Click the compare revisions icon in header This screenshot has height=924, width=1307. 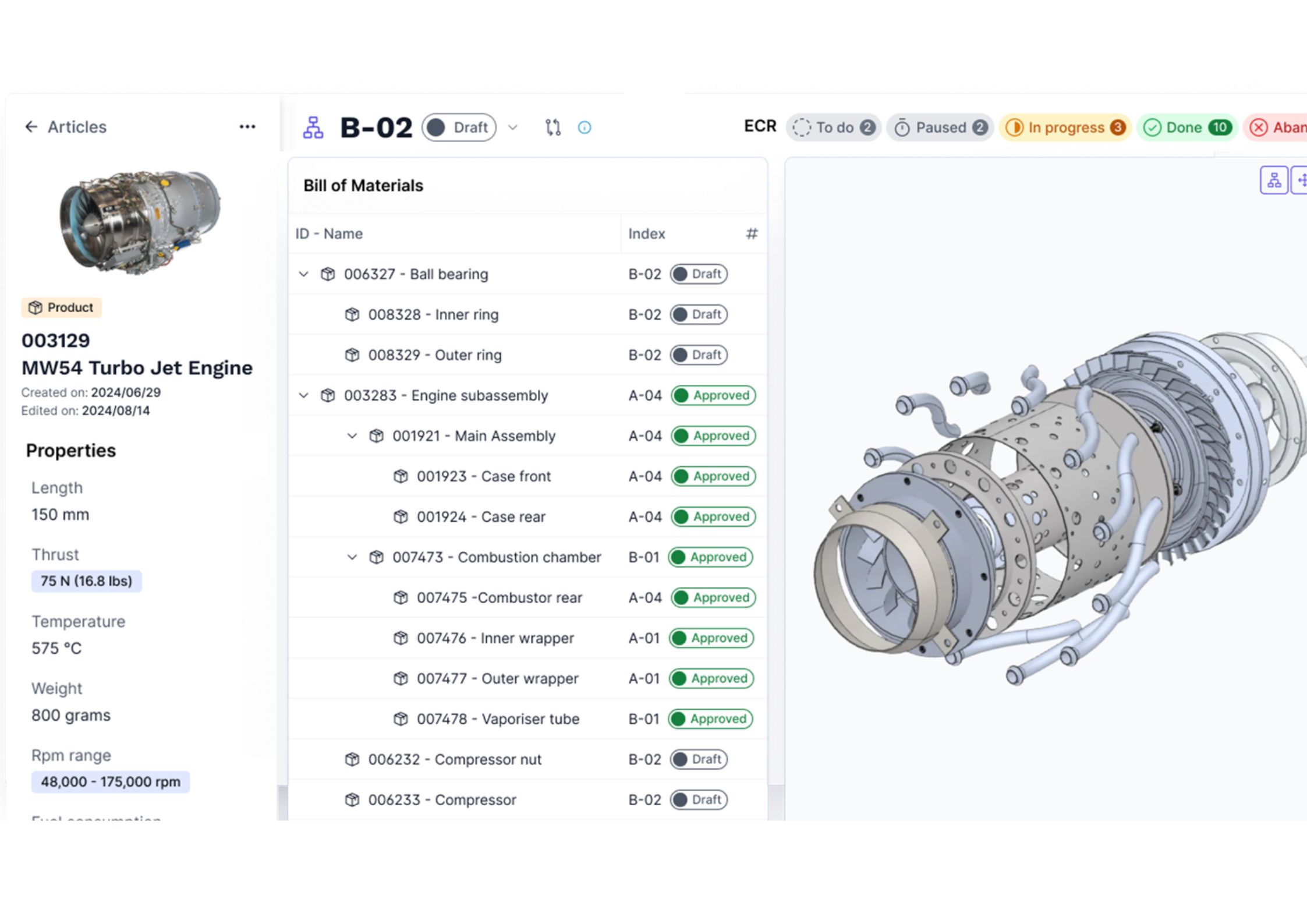coord(553,128)
